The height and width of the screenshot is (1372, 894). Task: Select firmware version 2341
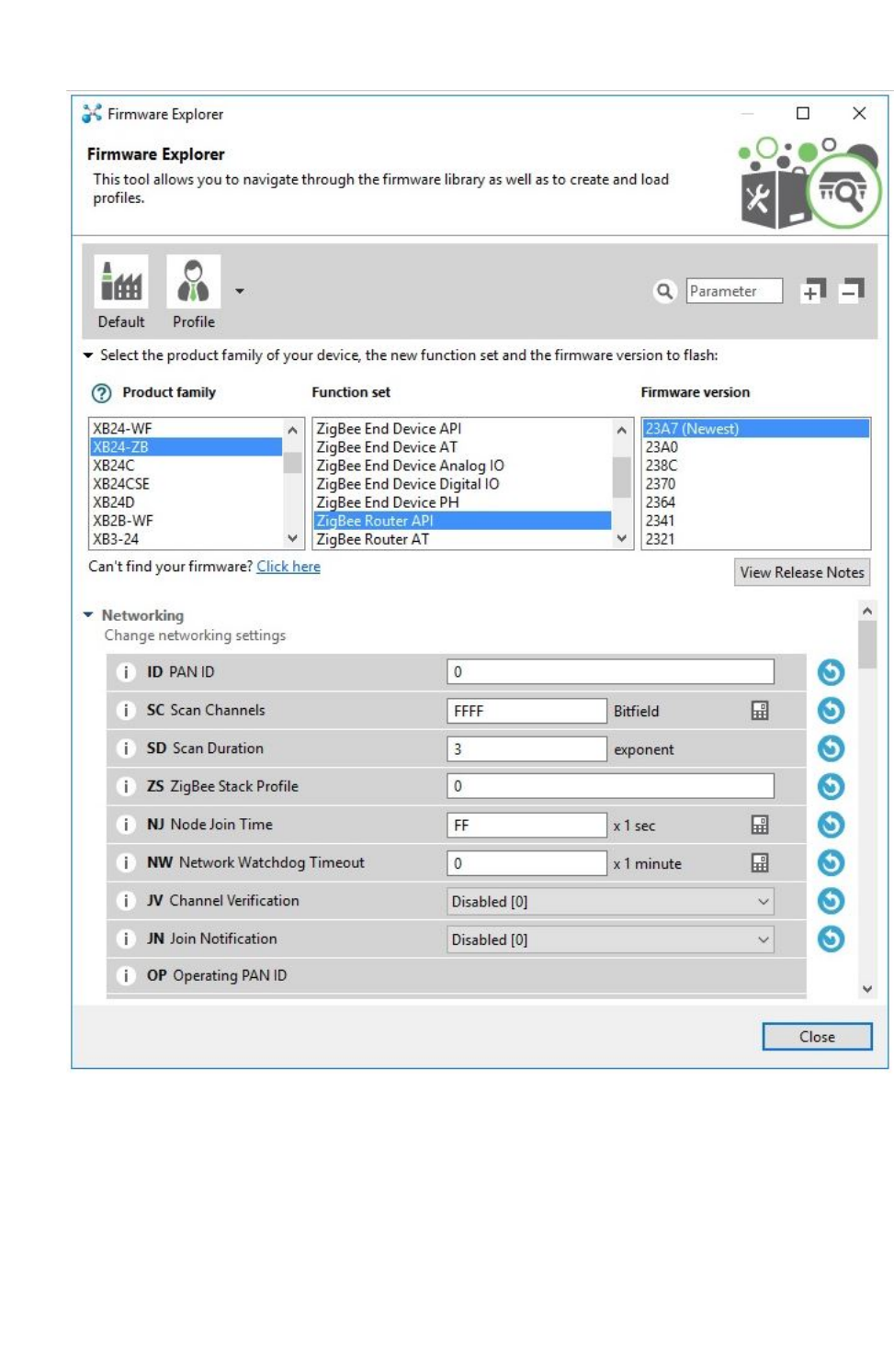755,521
